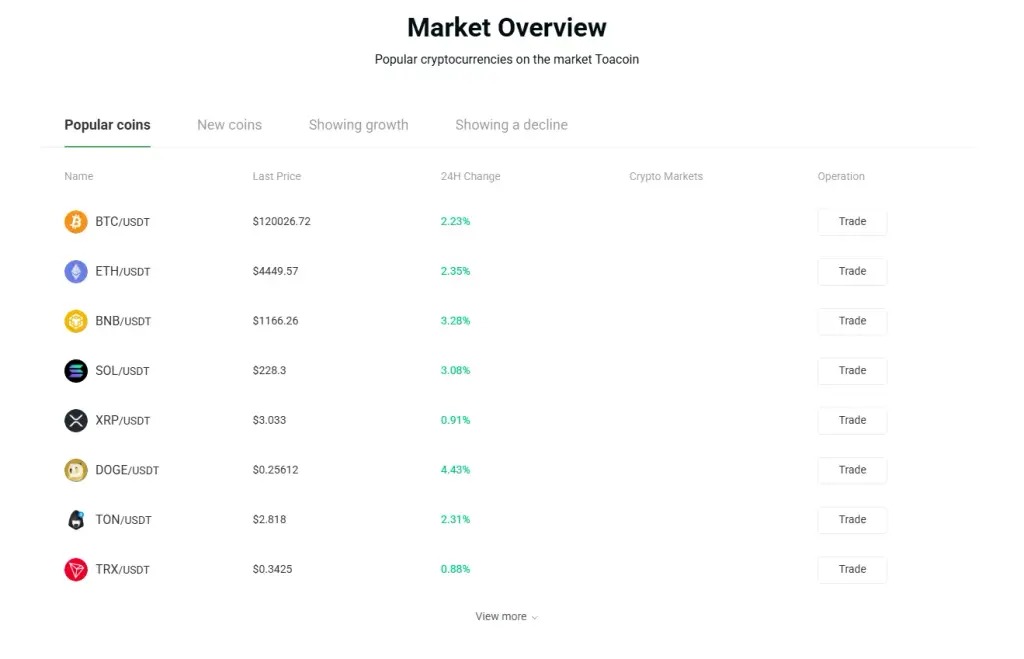Click the 2.31% change value

[x=455, y=519]
